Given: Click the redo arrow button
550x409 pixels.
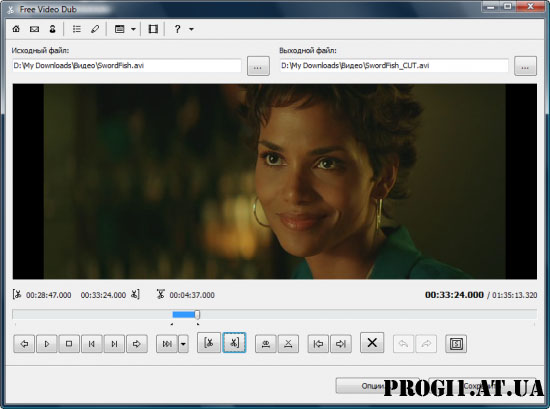Looking at the screenshot, I should [x=426, y=344].
